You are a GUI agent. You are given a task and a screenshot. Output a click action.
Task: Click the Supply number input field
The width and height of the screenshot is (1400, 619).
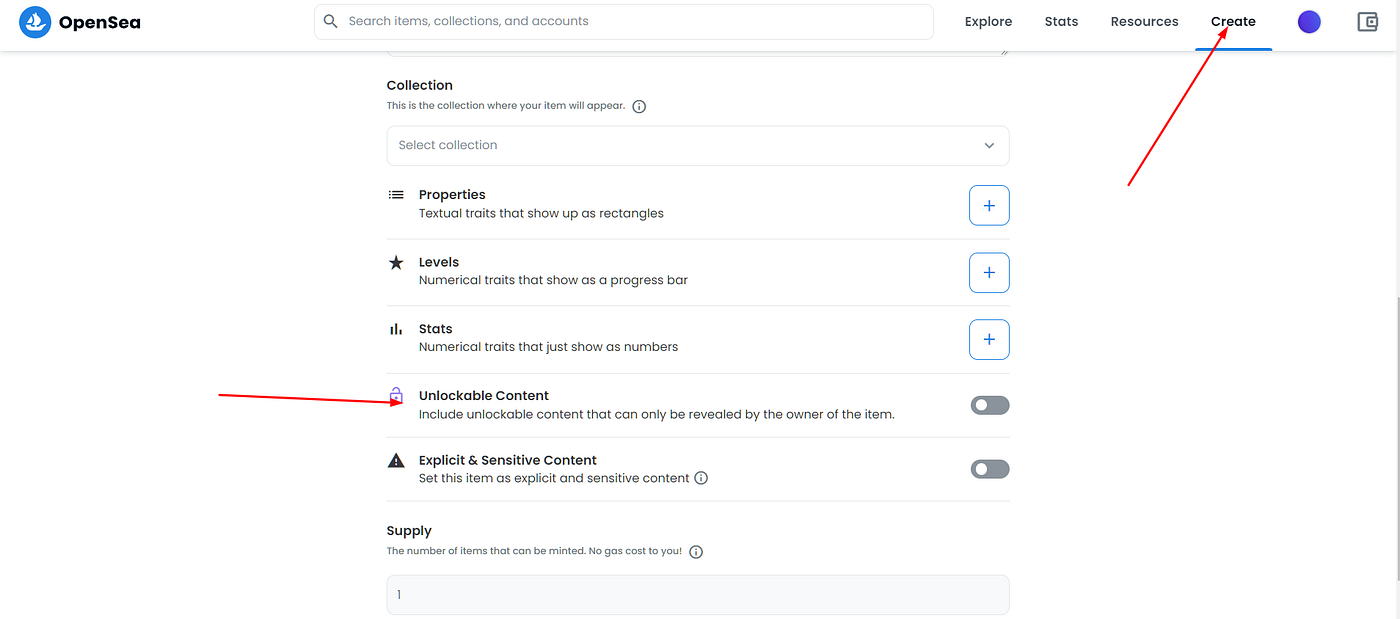point(698,595)
